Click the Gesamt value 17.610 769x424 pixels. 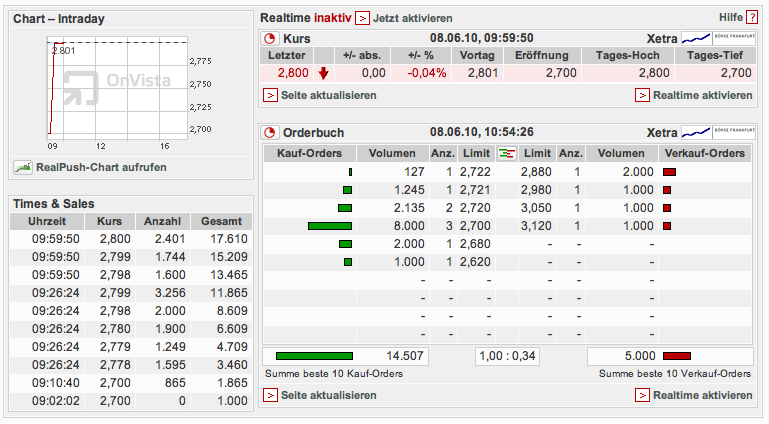click(229, 239)
